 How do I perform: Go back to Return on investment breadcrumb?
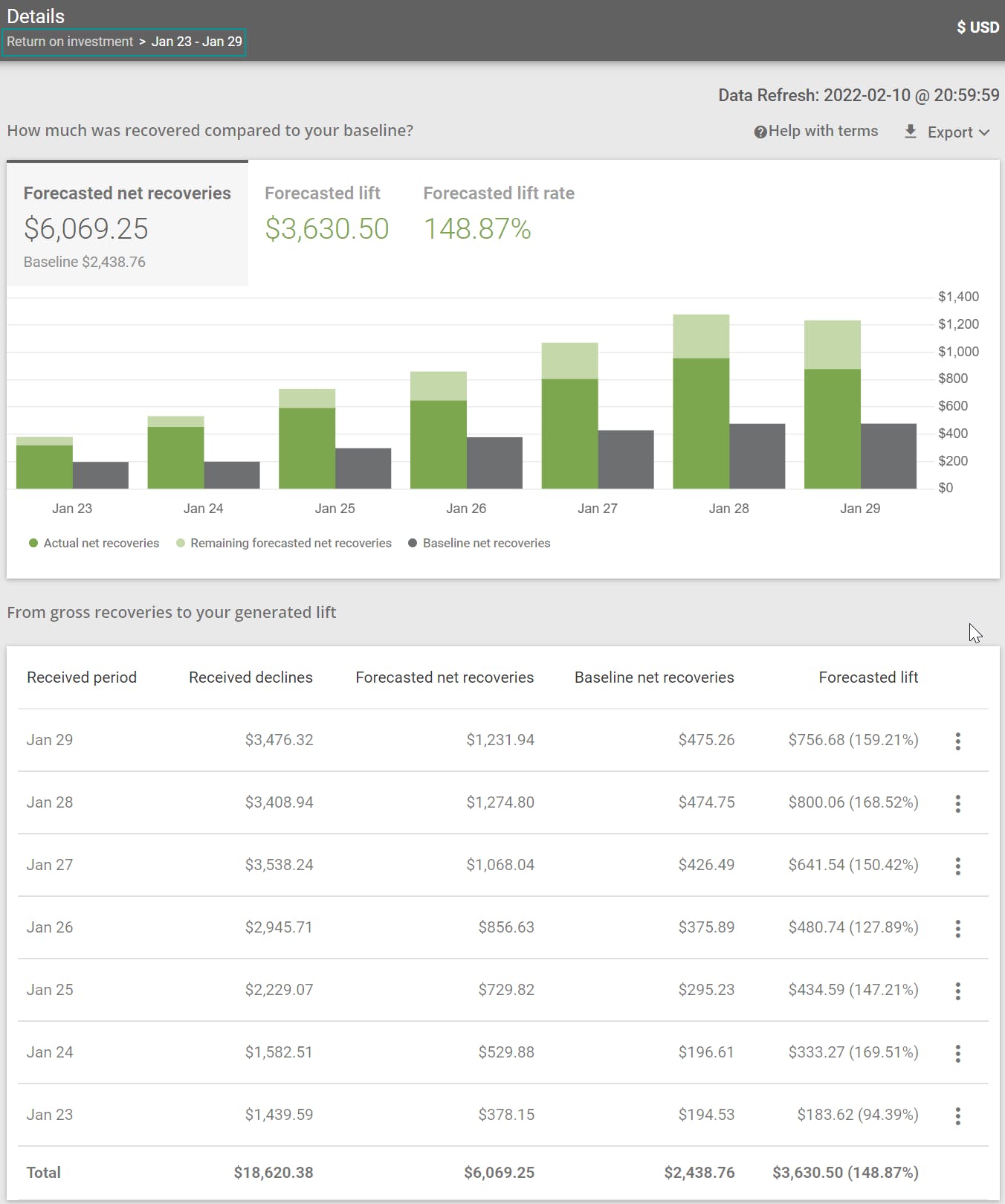pyautogui.click(x=70, y=42)
